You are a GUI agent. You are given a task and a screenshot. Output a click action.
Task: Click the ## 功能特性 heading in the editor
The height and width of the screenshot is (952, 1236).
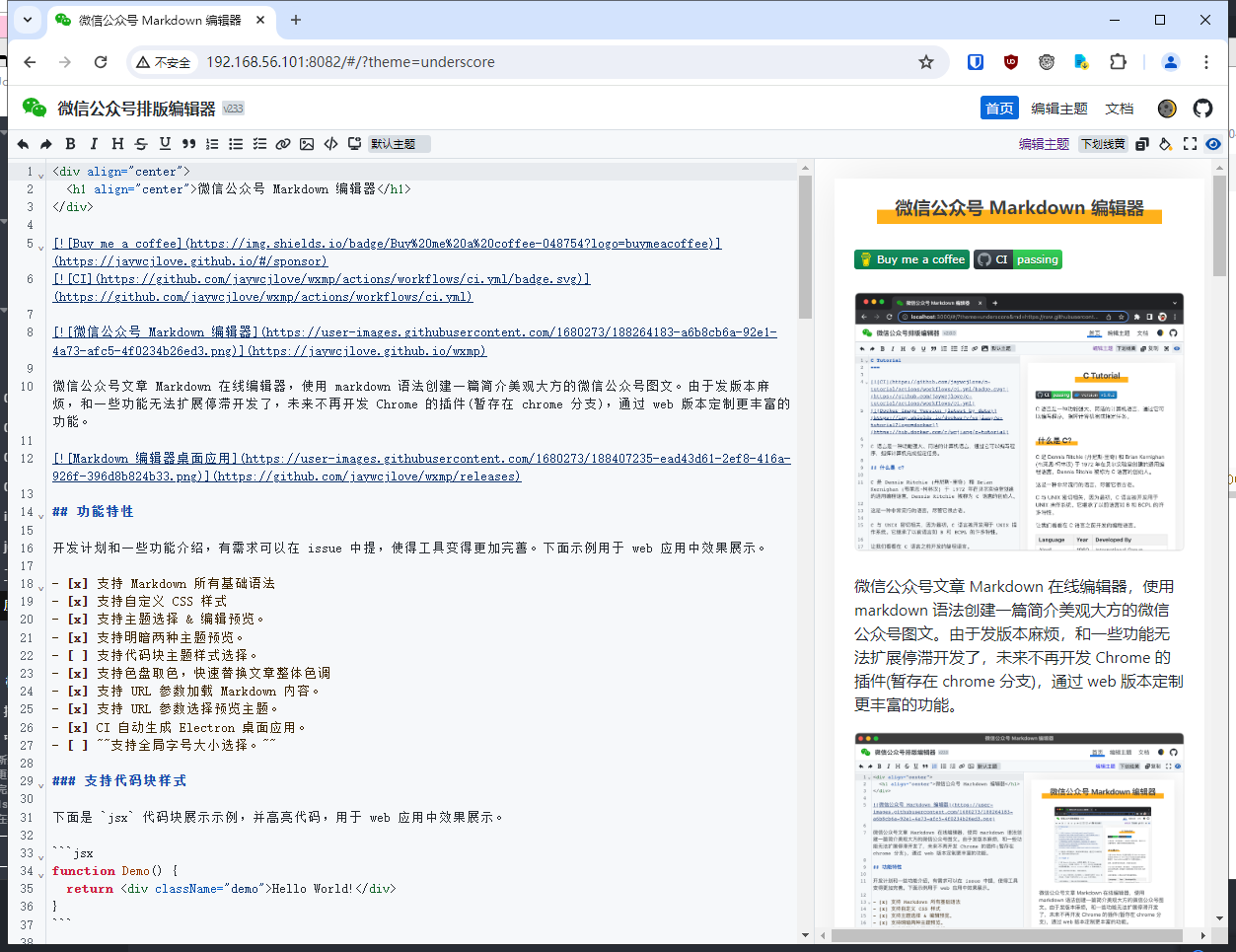pyautogui.click(x=93, y=512)
